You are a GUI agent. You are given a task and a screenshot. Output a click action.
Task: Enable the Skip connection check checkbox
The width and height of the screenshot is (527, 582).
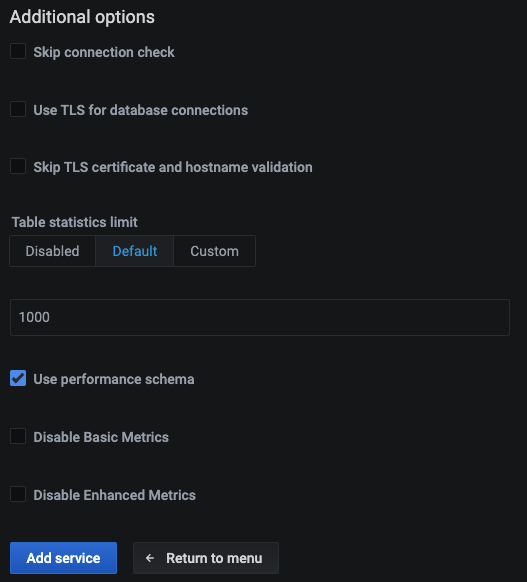18,51
